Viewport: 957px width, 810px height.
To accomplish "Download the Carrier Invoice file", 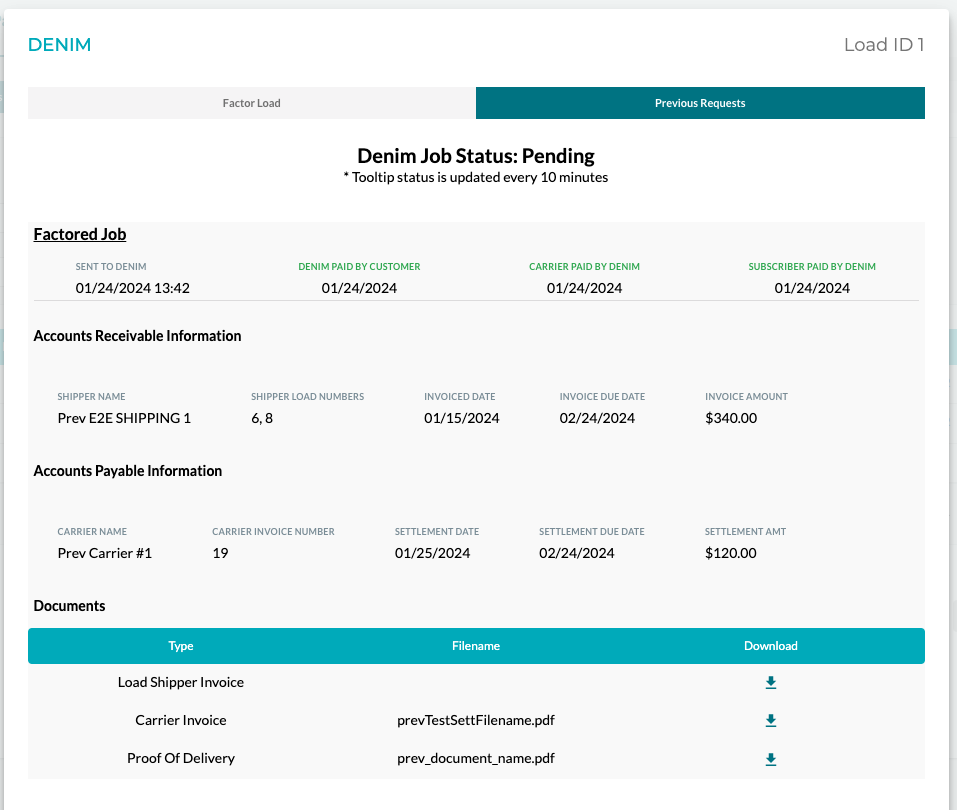I will pos(770,720).
